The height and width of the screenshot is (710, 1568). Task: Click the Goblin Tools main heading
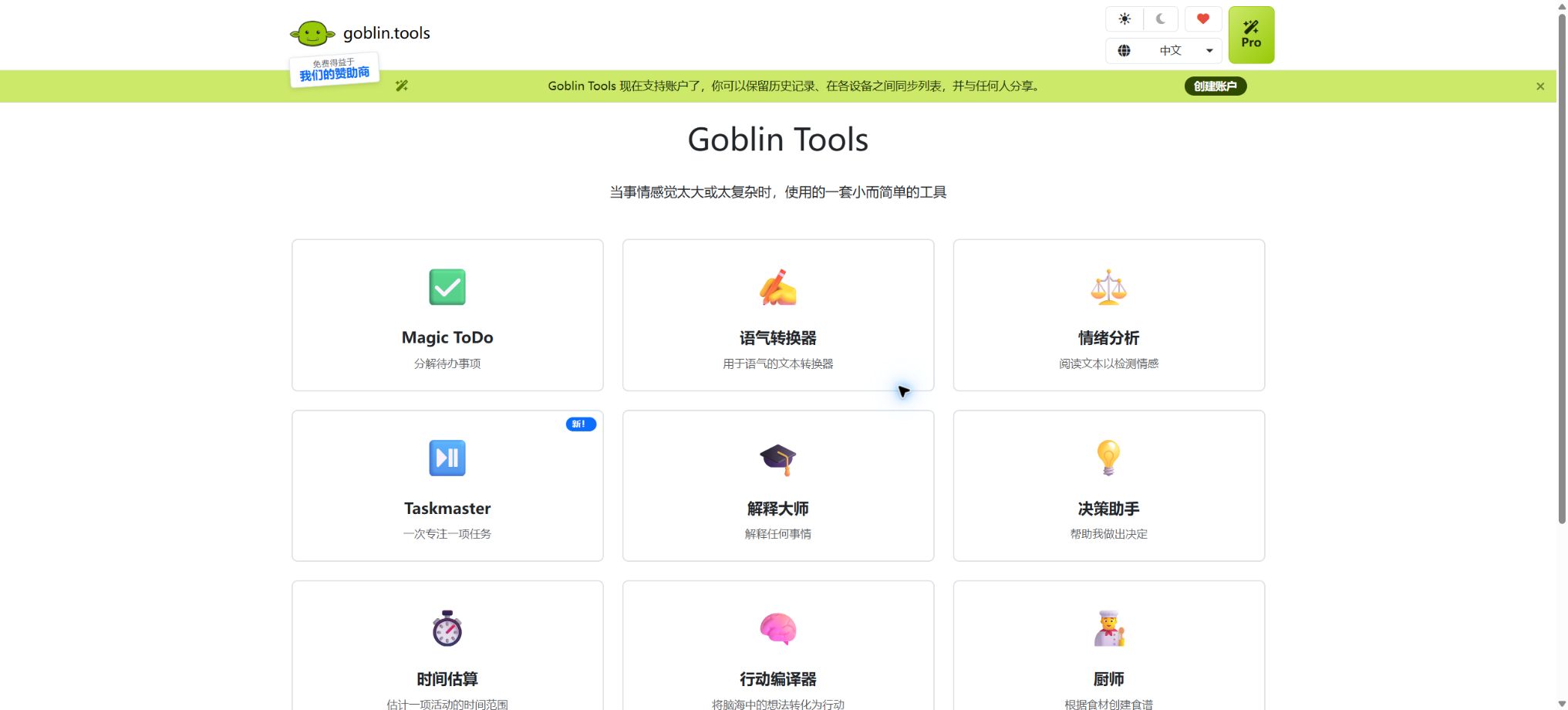coord(777,140)
